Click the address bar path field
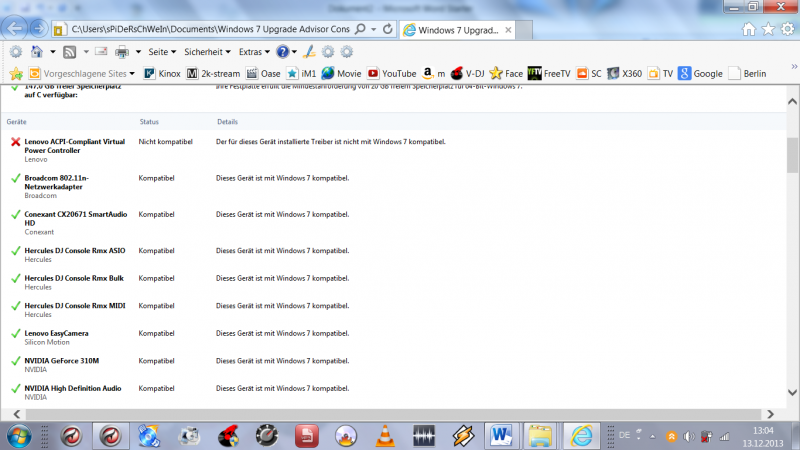The height and width of the screenshot is (450, 800). tap(210, 29)
